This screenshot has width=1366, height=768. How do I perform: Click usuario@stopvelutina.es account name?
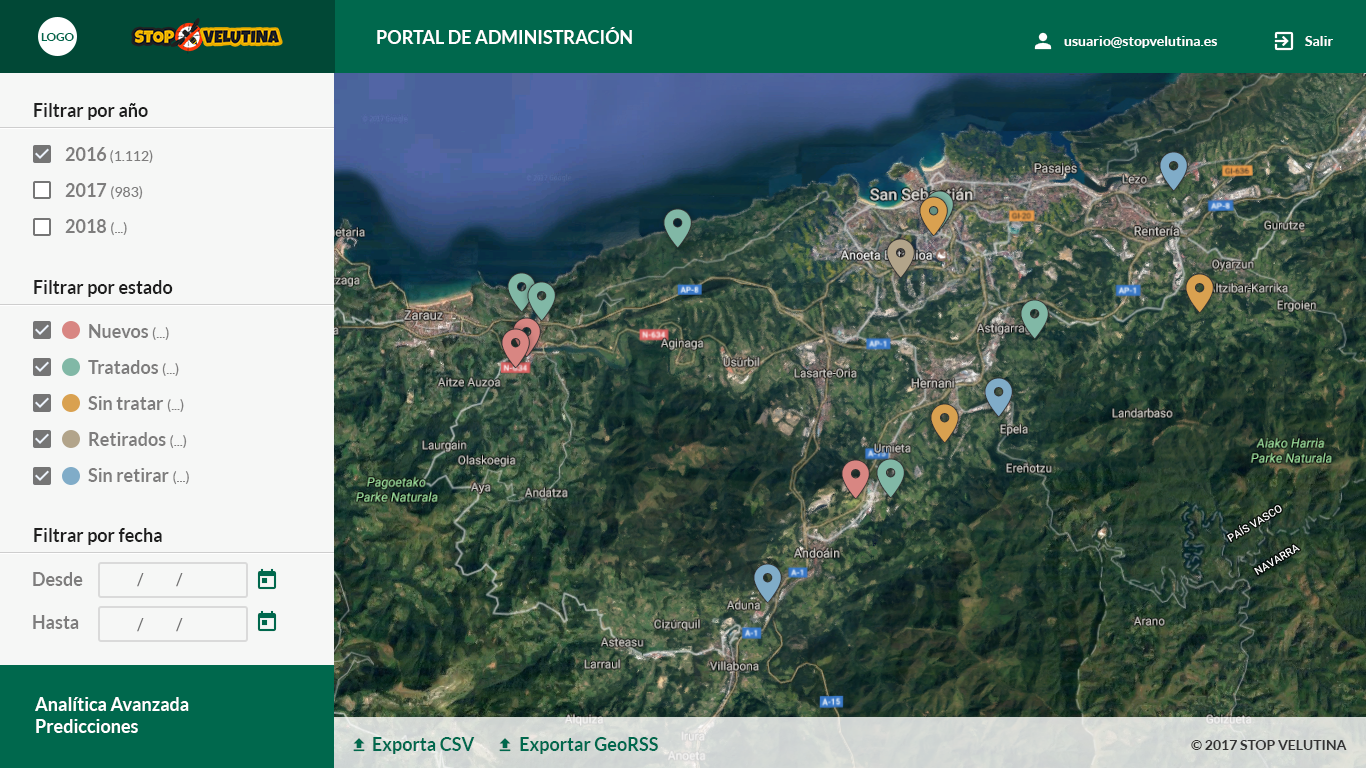[1140, 41]
